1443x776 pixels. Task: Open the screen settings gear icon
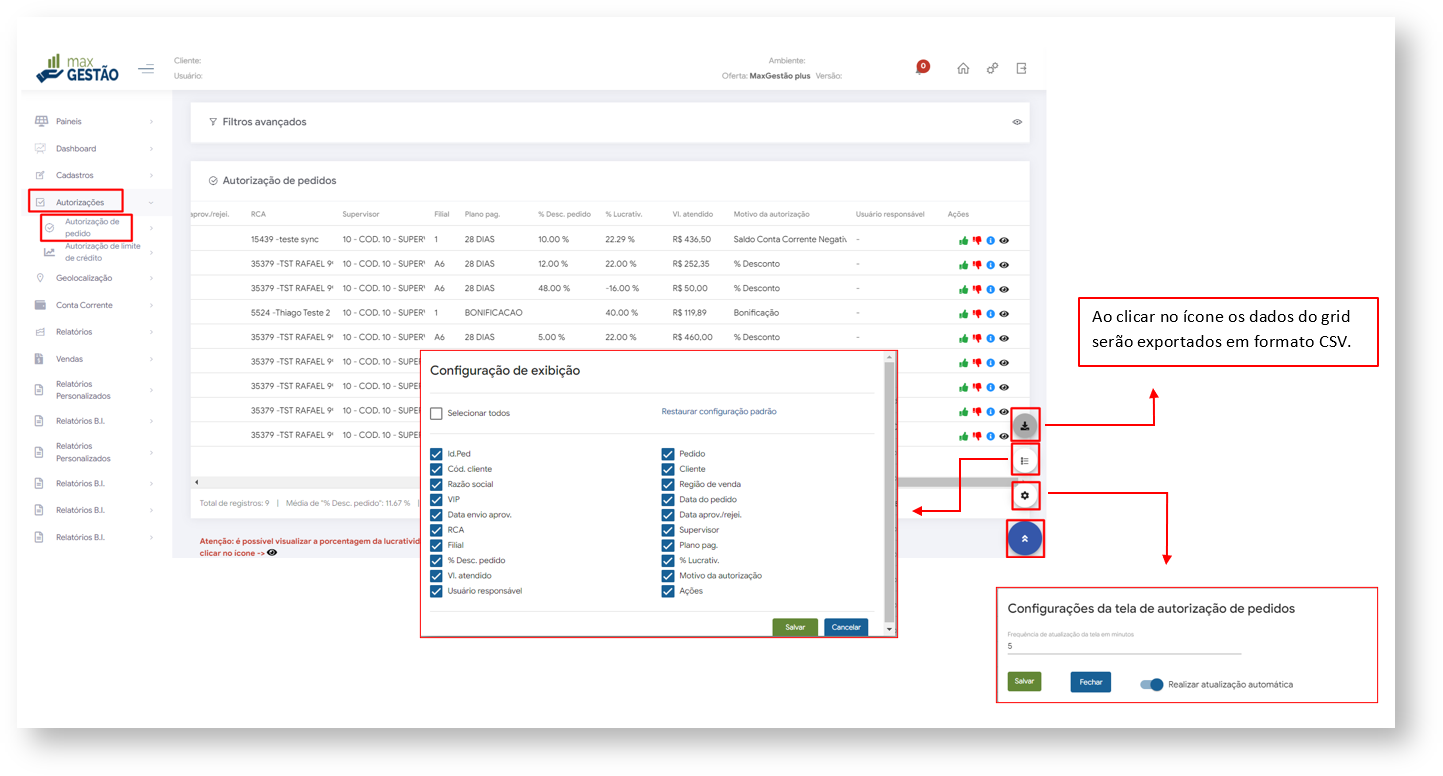pyautogui.click(x=1025, y=495)
